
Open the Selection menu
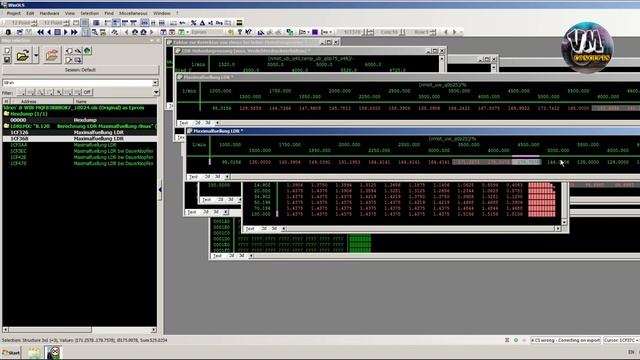[89, 13]
